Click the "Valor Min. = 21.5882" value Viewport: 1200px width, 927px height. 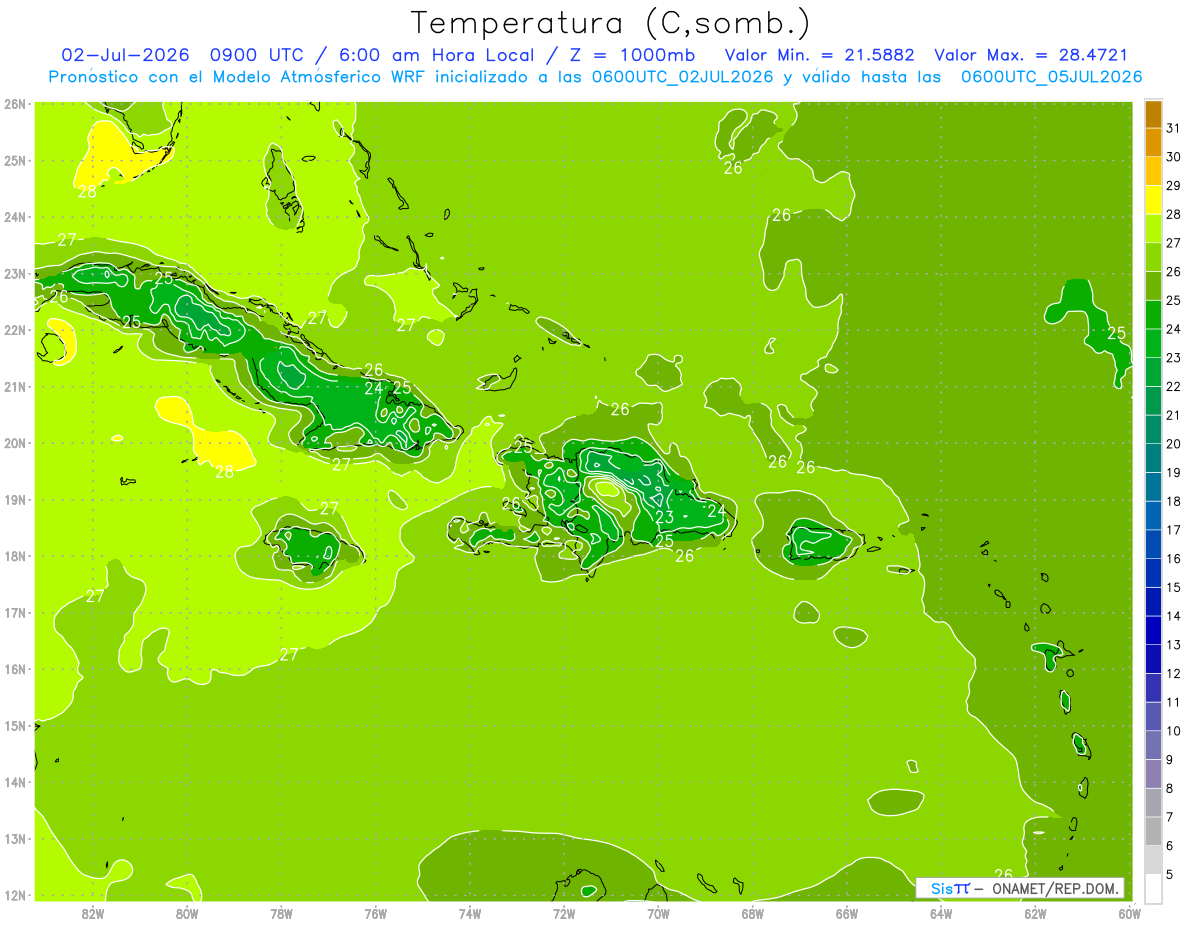point(819,55)
